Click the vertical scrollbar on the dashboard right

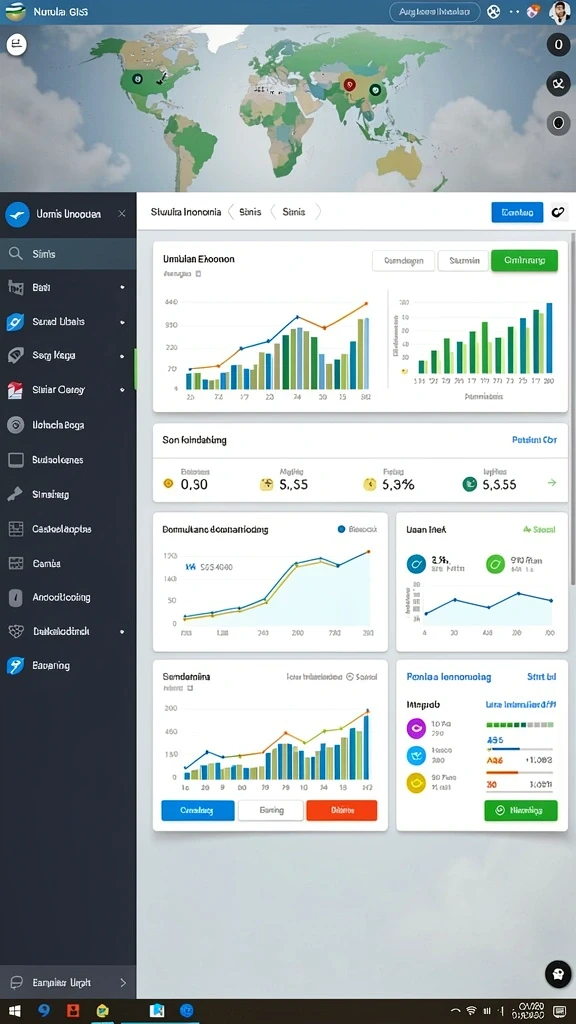pos(573,408)
